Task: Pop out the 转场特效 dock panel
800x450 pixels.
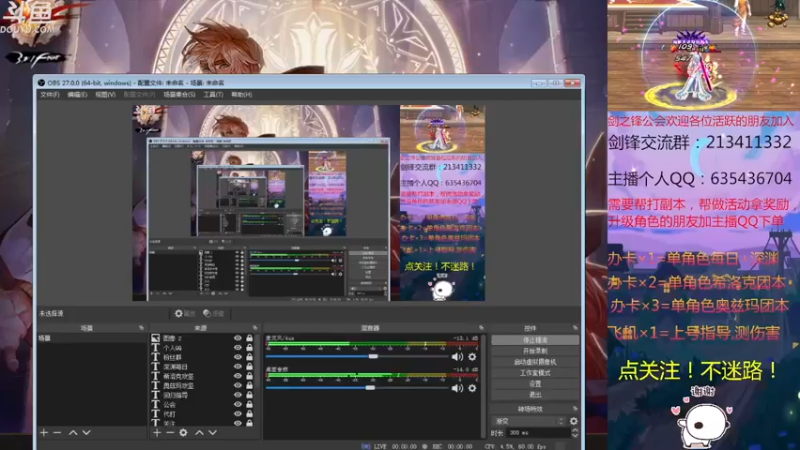Action: tap(575, 409)
